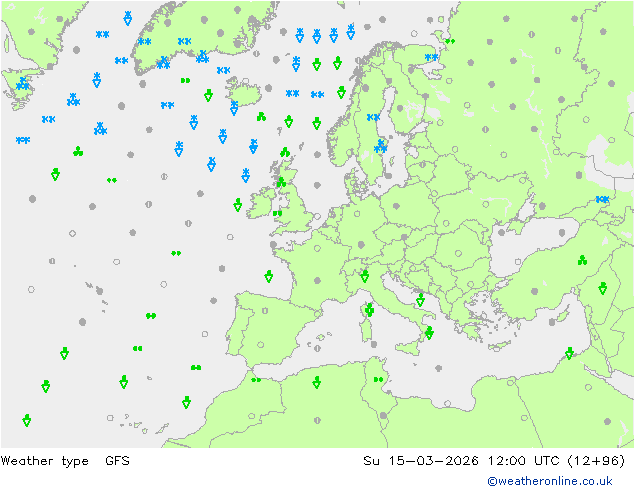Viewport: 634px width, 490px height.
Task: Click the green rain icon near the Faroe Islands
Action: point(261,117)
